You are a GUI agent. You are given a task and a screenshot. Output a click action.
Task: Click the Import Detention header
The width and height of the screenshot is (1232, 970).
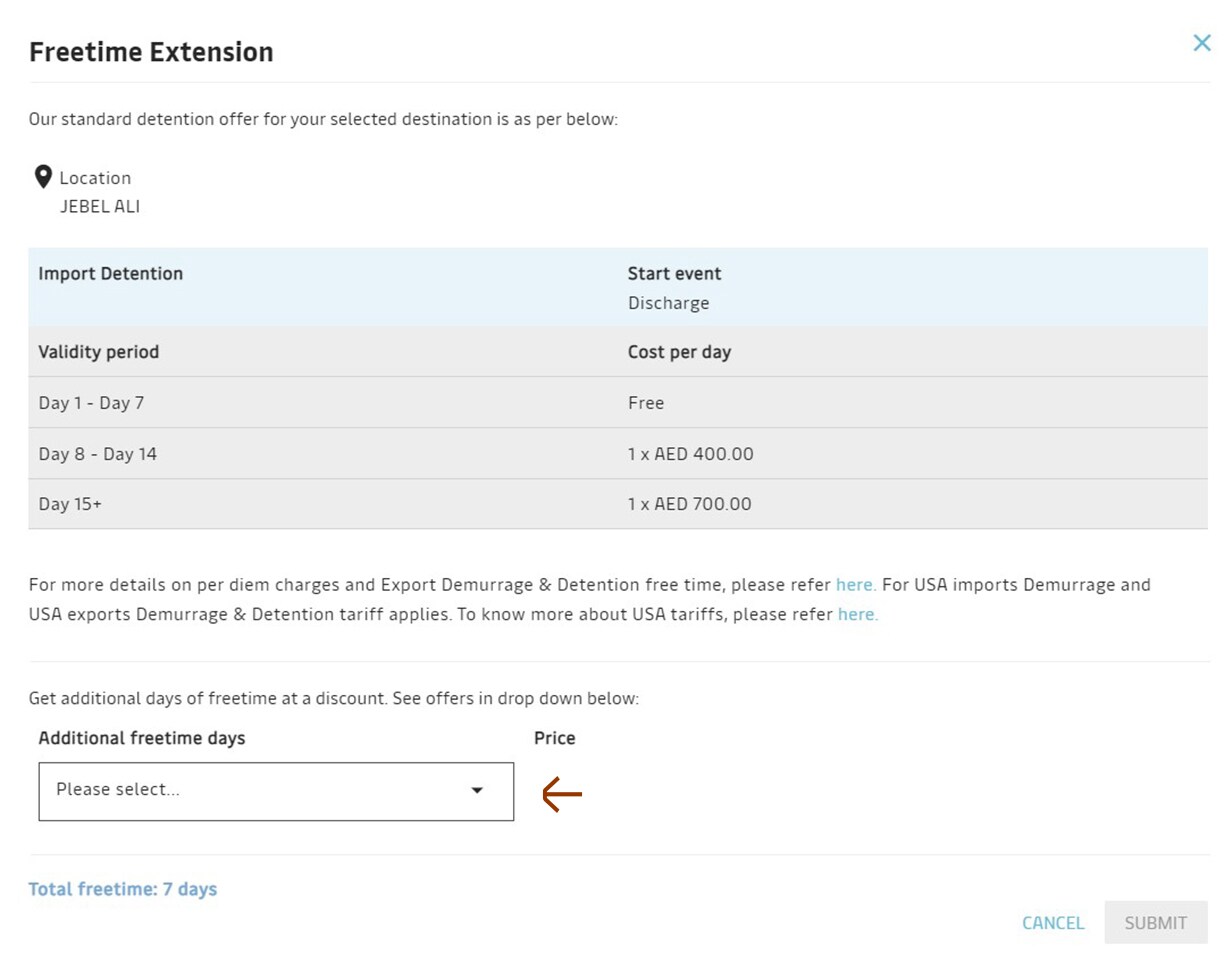coord(110,274)
